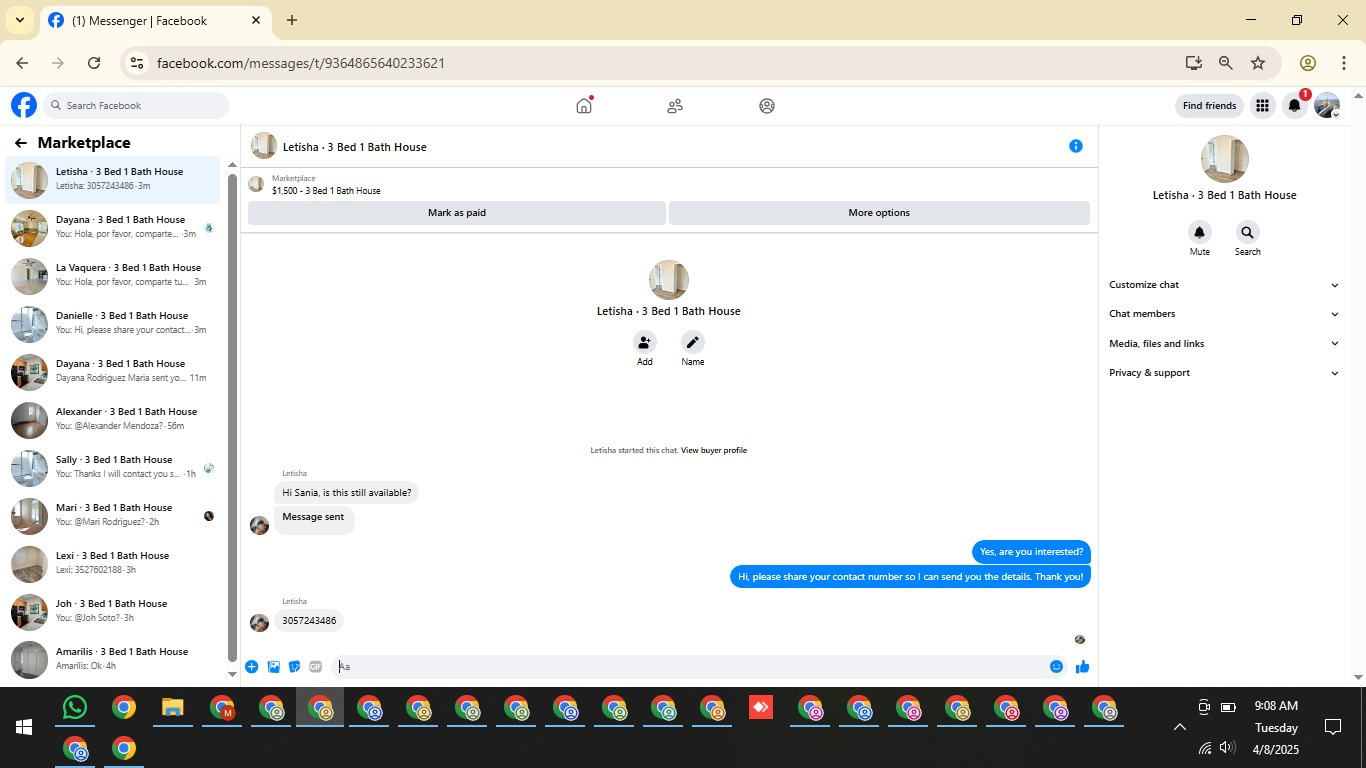Viewport: 1366px width, 768px height.
Task: Add people using the Add icon
Action: (x=645, y=342)
